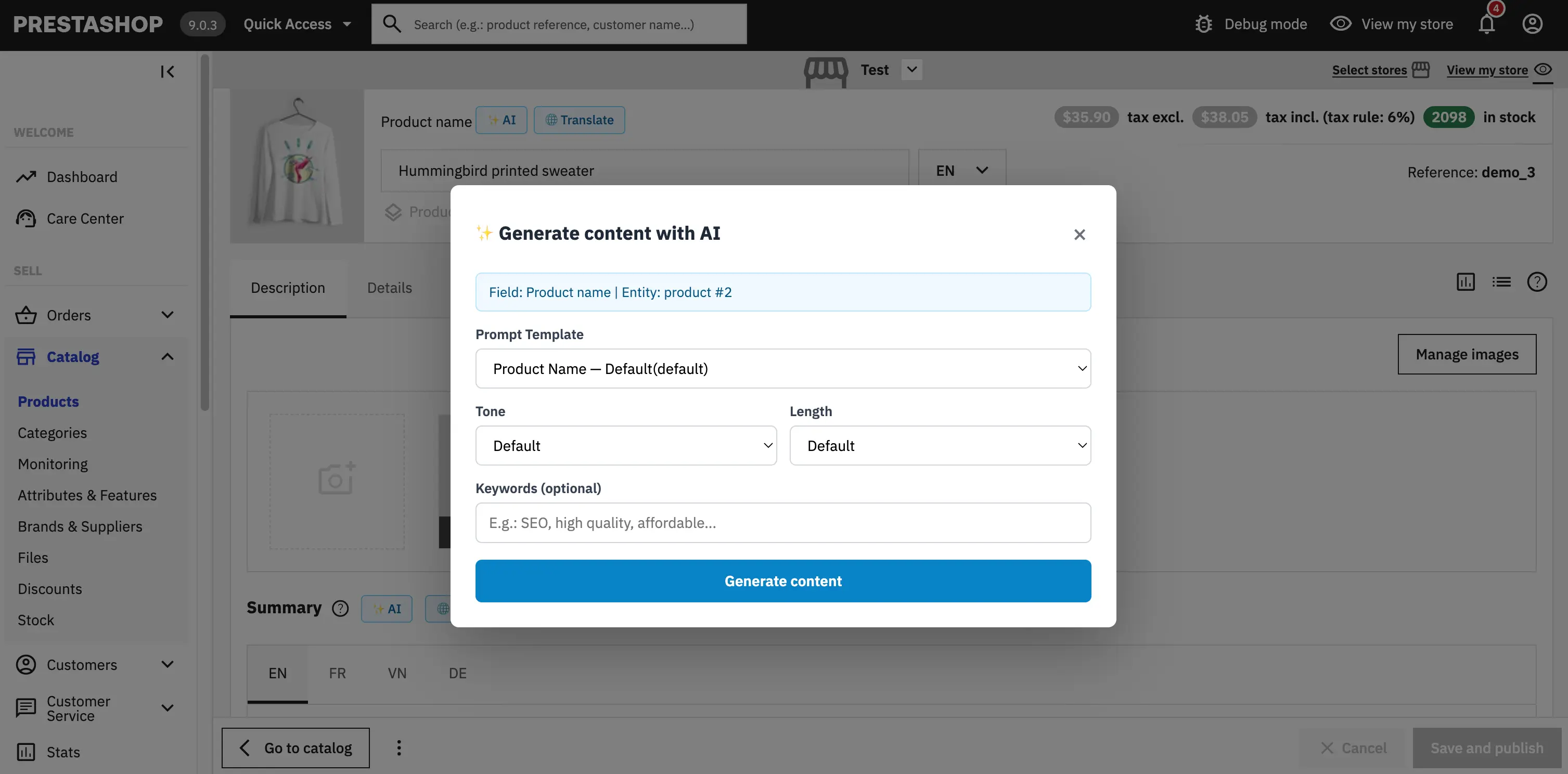Click the Test shop storefront icon
Screen dimensions: 1568x774
pos(826,72)
